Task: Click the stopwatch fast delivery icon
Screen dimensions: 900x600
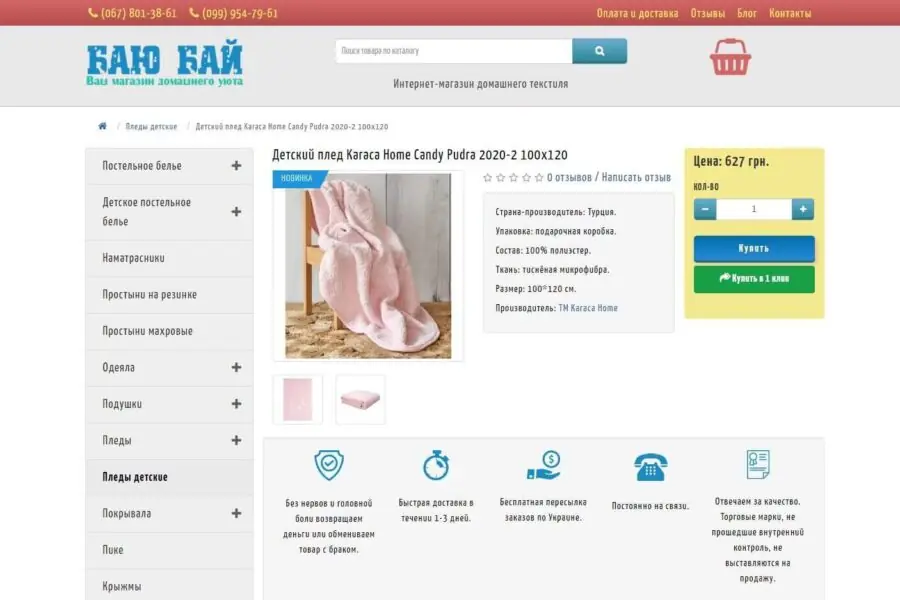Action: [436, 465]
